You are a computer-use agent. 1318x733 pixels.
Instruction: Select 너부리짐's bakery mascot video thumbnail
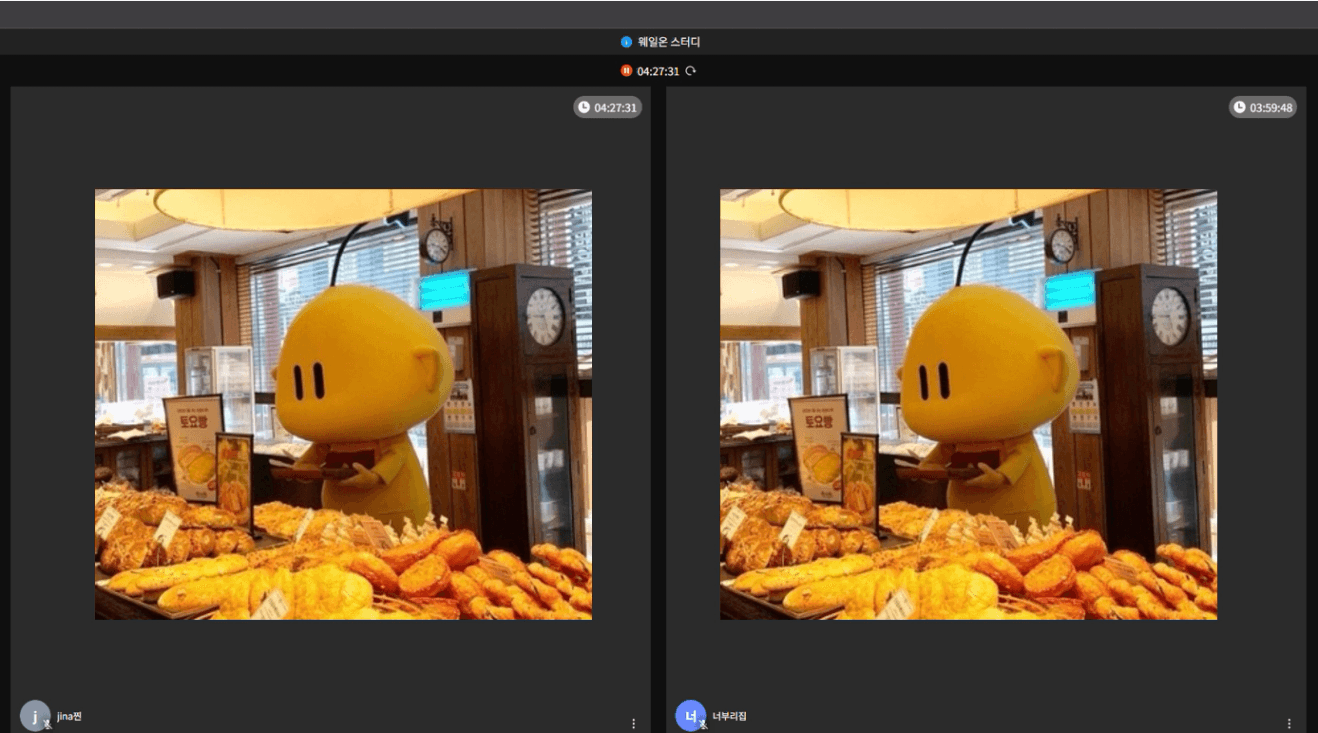pyautogui.click(x=968, y=404)
